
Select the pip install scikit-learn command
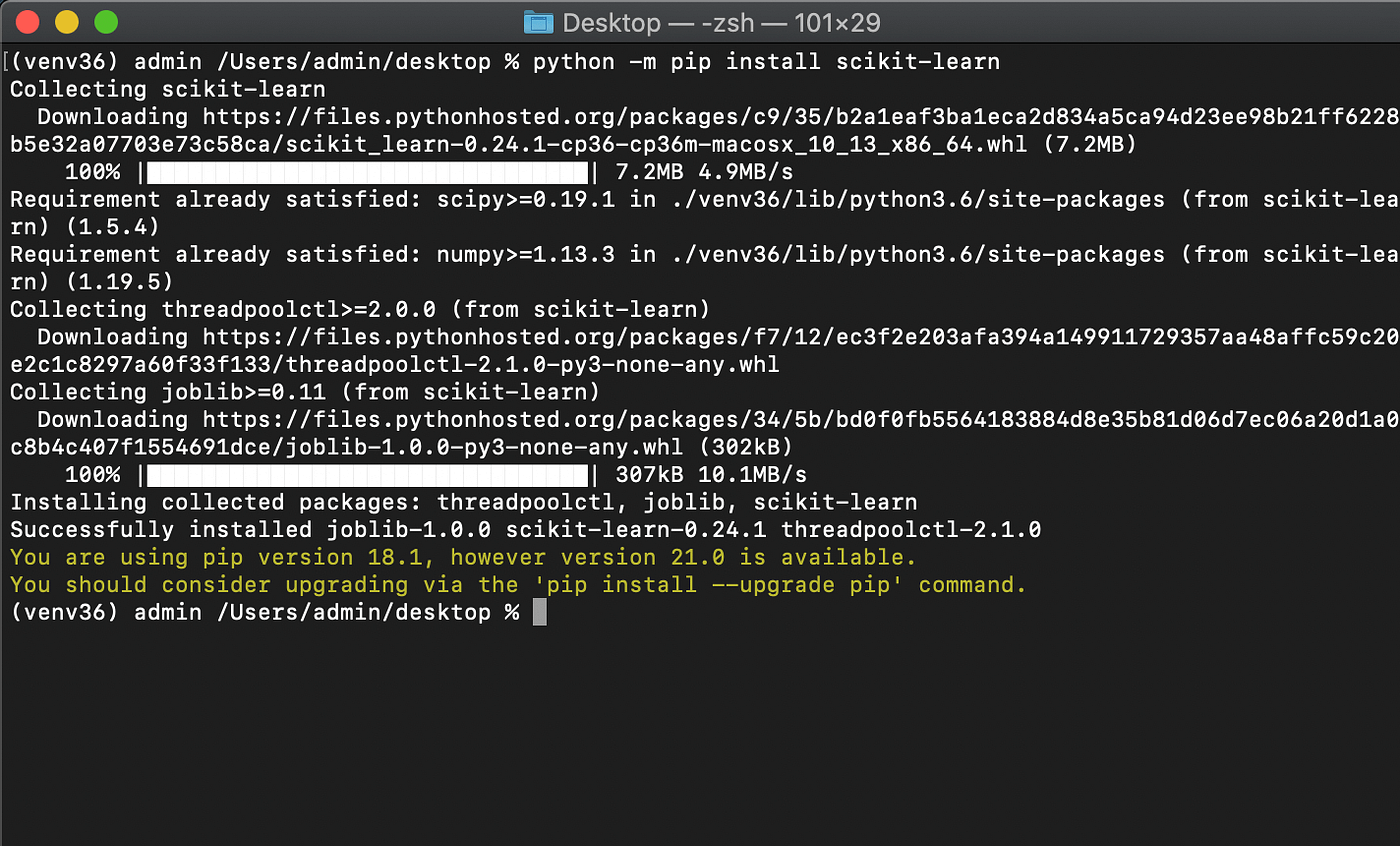770,61
